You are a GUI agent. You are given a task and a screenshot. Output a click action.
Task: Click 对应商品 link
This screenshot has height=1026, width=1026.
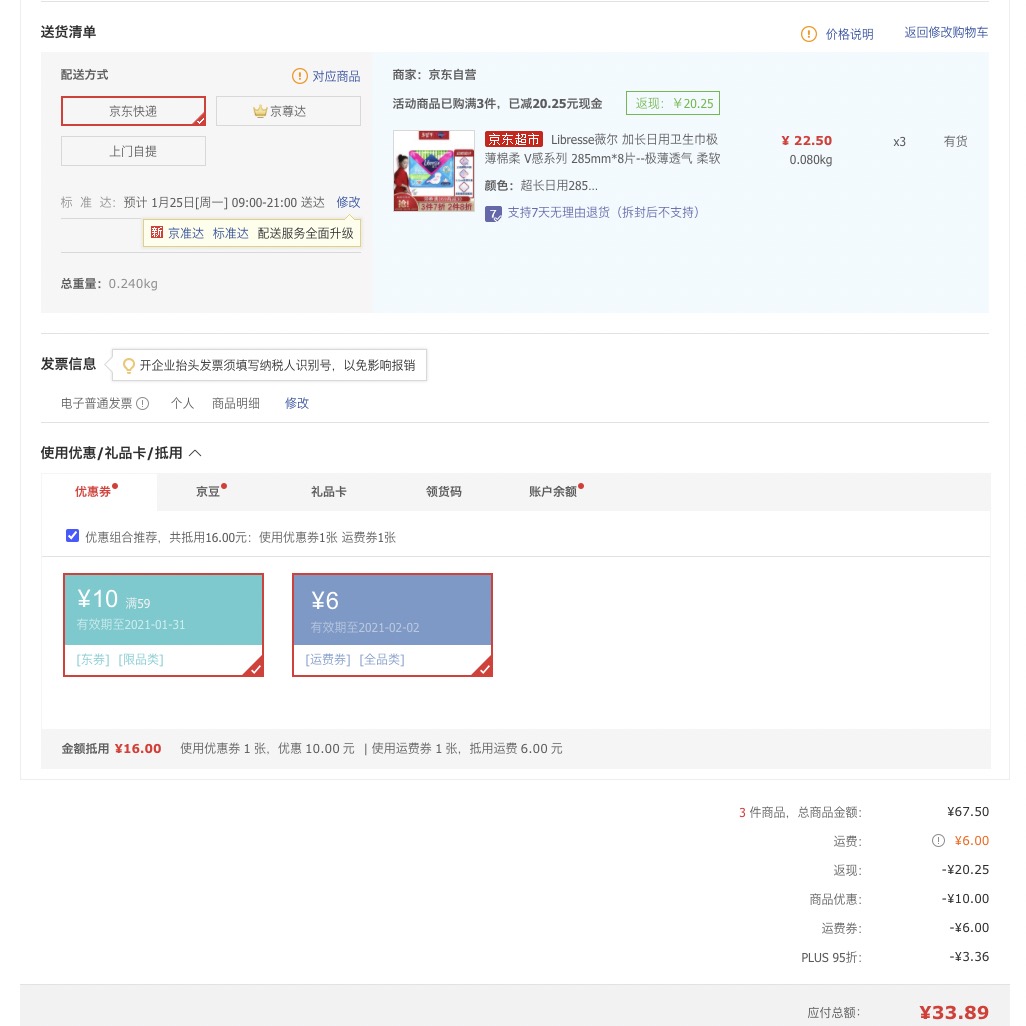coord(336,76)
